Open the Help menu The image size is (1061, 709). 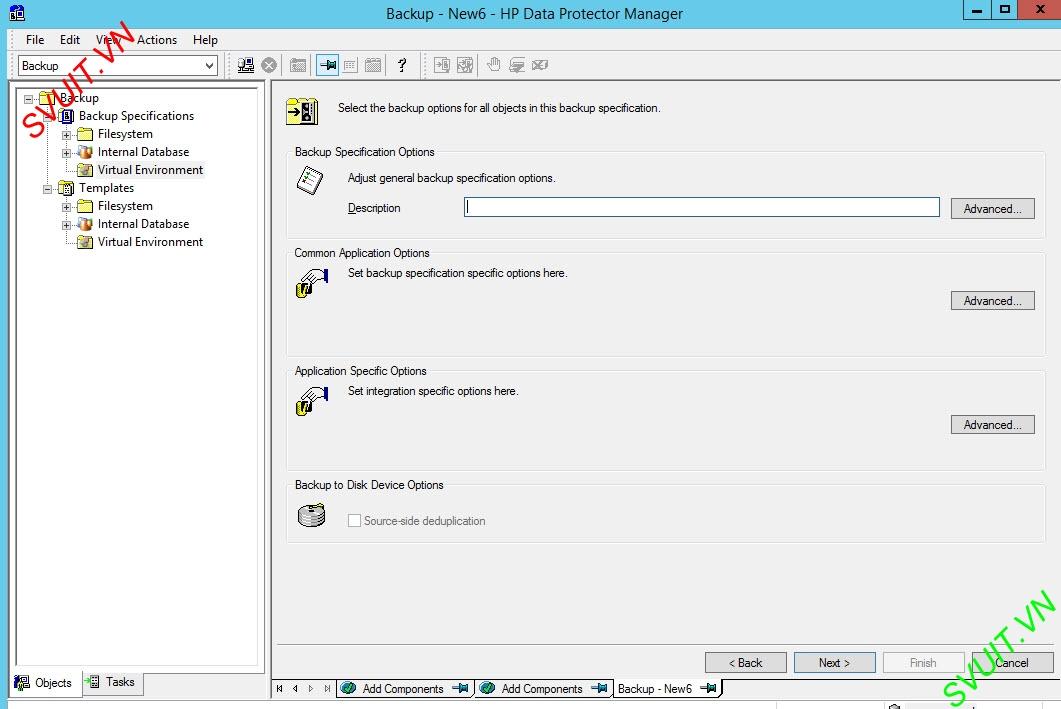click(x=205, y=40)
